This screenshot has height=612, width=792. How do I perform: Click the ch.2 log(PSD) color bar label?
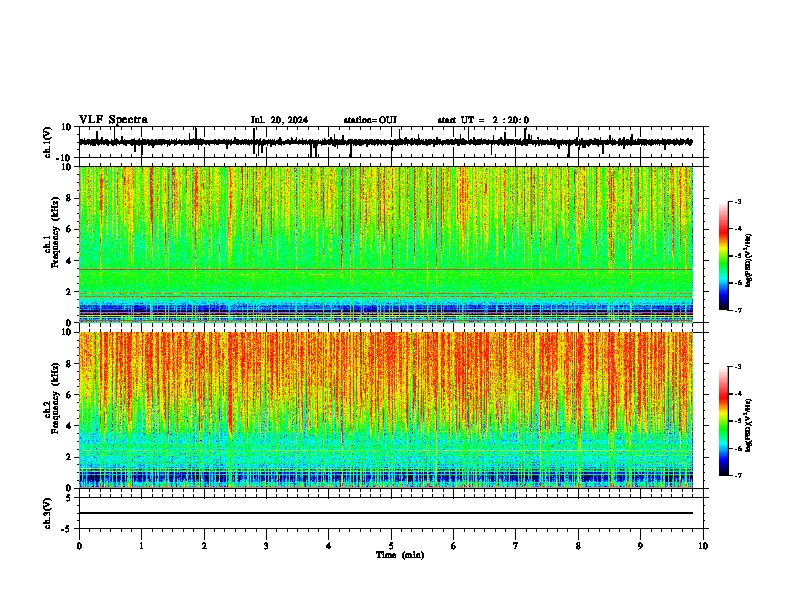749,426
